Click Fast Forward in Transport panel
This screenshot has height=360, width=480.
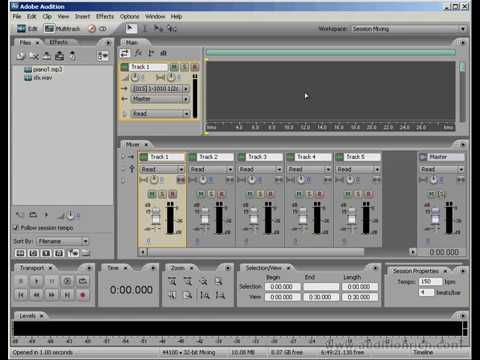(x=52, y=295)
